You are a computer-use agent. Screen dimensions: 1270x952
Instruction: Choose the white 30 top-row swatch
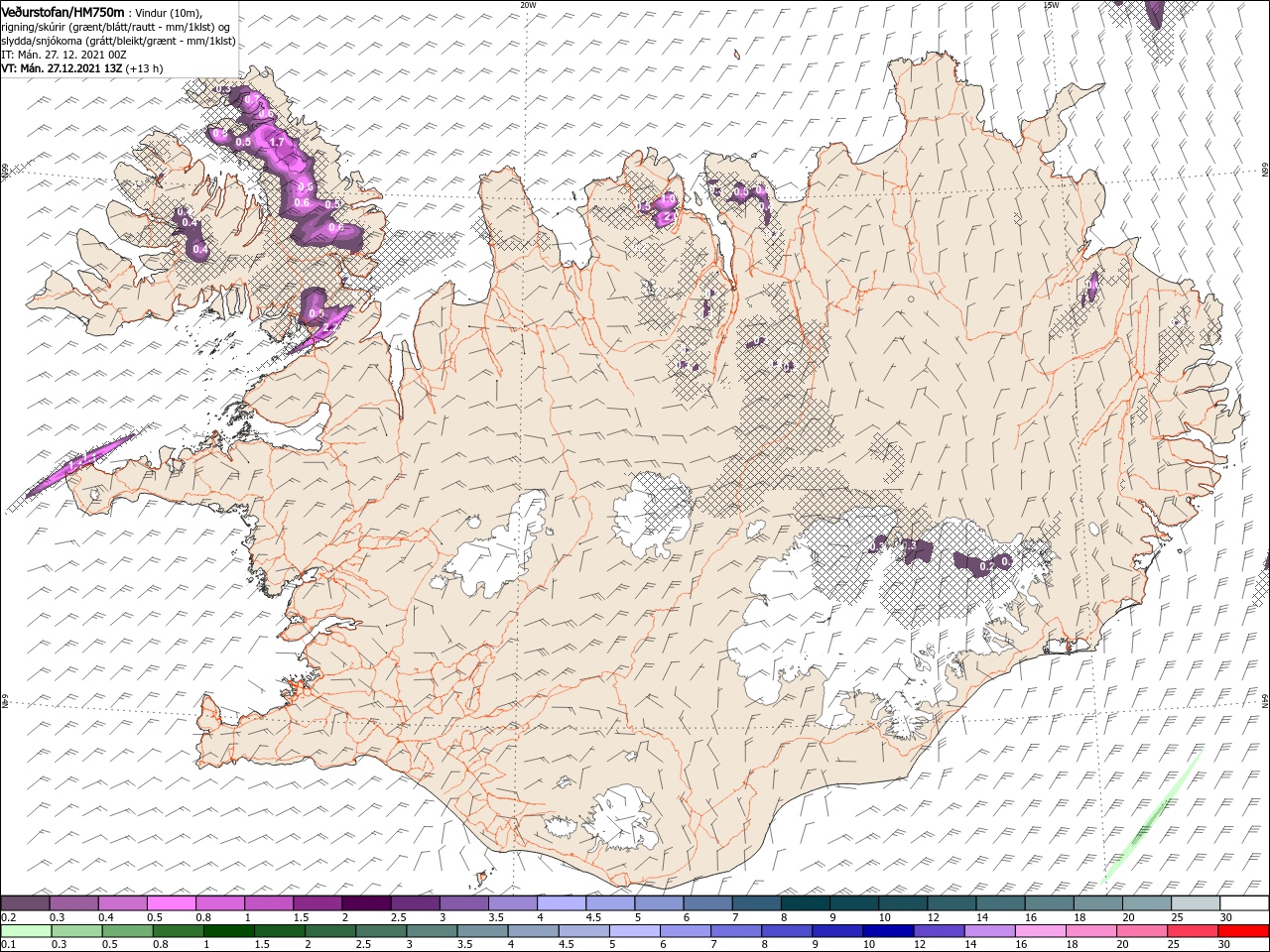(1244, 903)
